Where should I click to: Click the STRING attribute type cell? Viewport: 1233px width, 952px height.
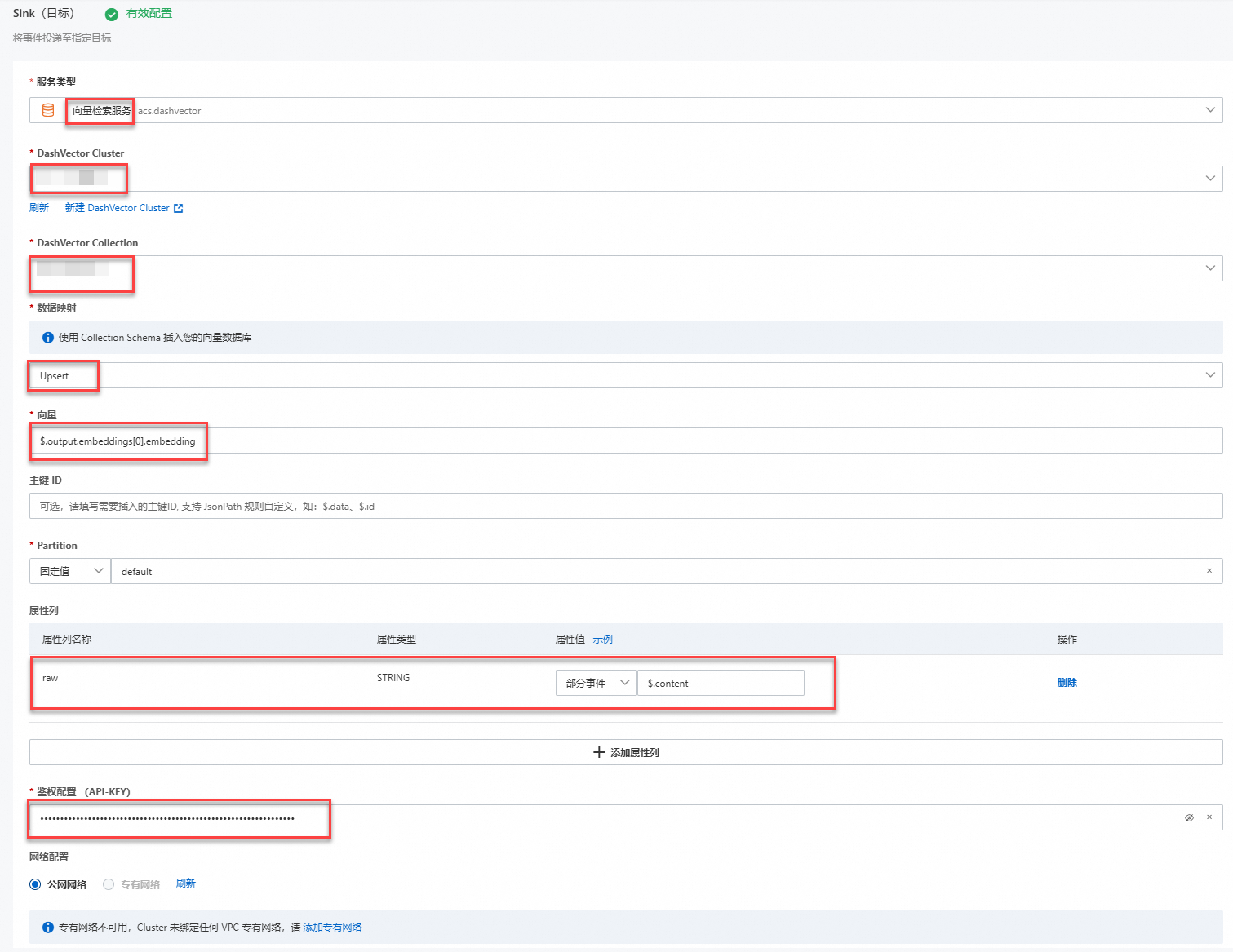[x=393, y=678]
